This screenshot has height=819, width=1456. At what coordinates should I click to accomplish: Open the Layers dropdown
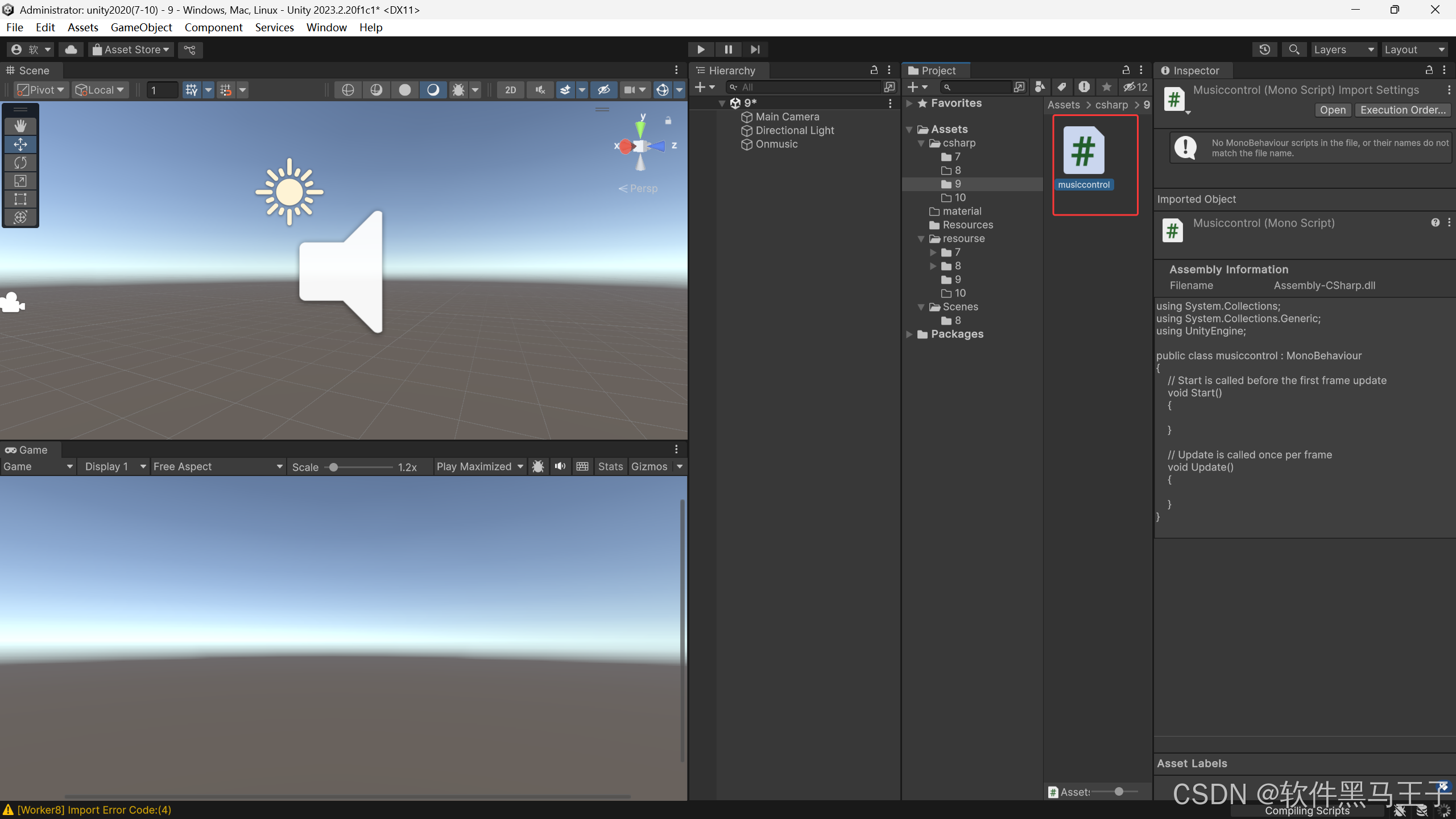click(x=1343, y=49)
